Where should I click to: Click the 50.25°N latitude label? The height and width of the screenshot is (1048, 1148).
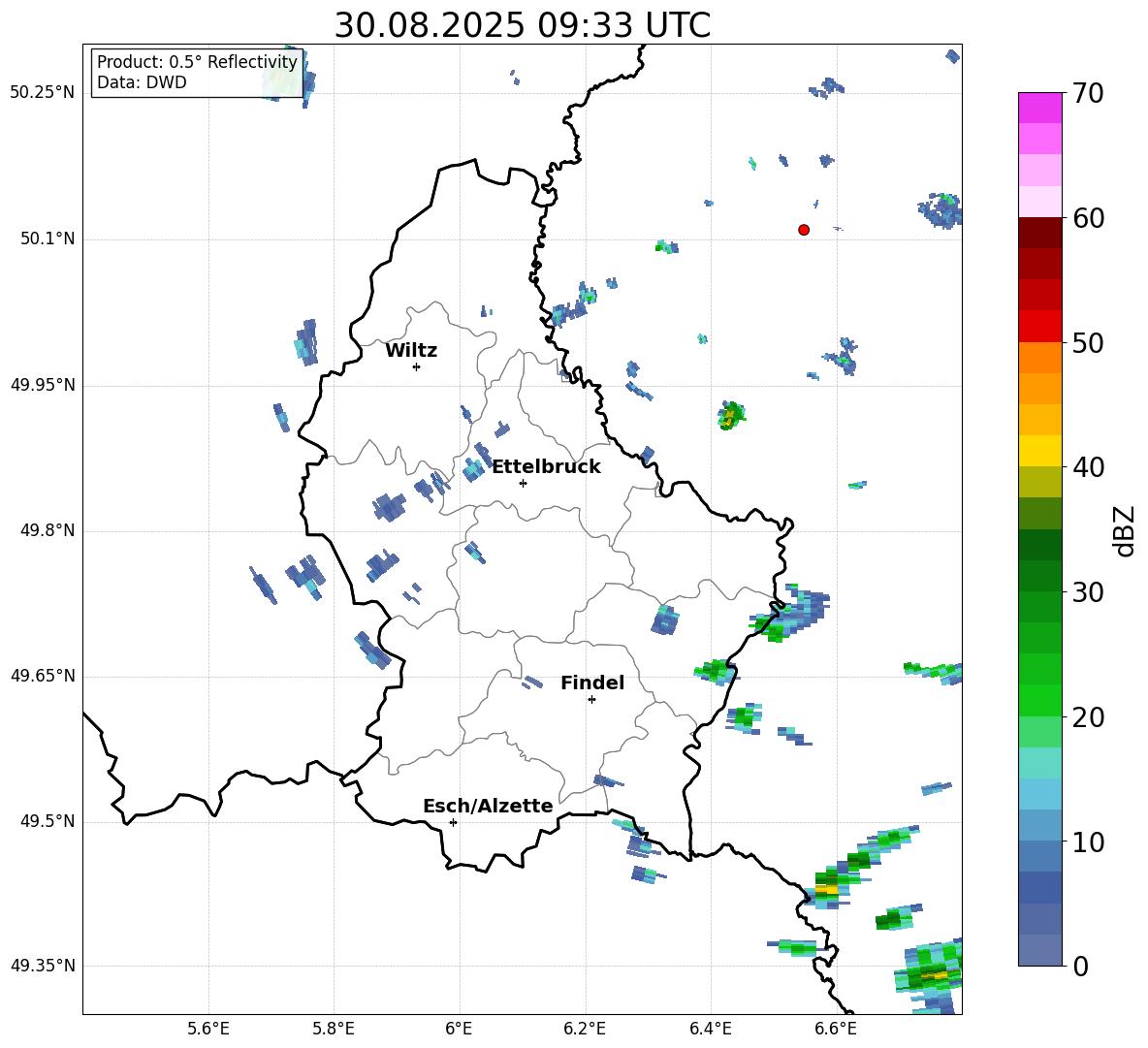43,93
